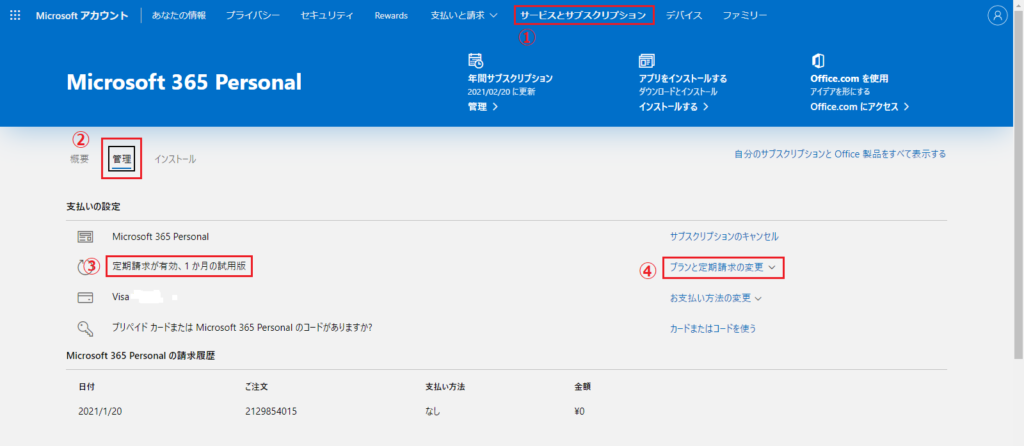Click the 支払い方法 column header
Viewport: 1024px width, 446px height.
(x=445, y=387)
